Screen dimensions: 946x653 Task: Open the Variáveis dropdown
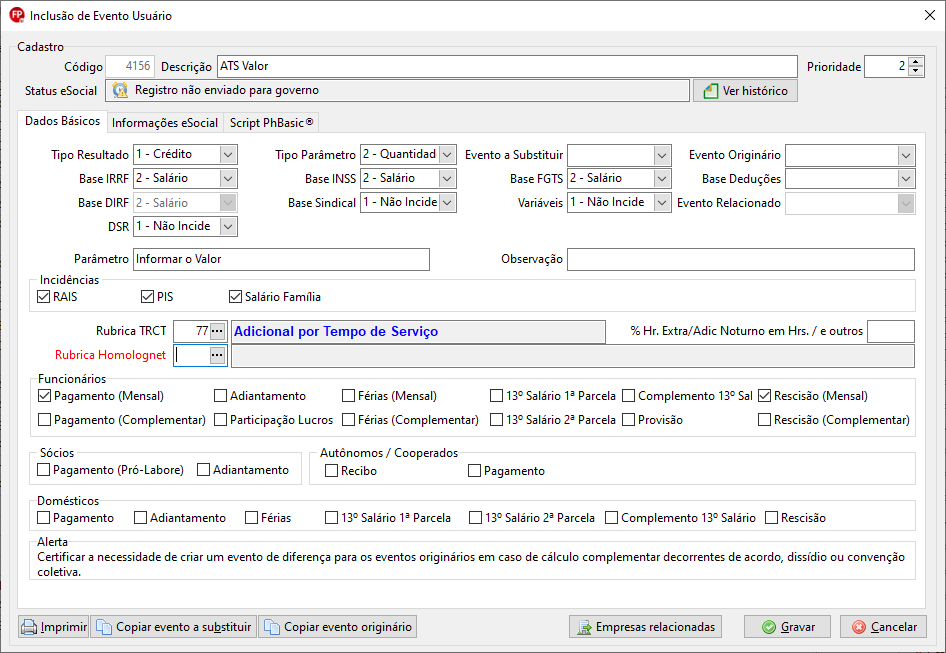tap(662, 203)
